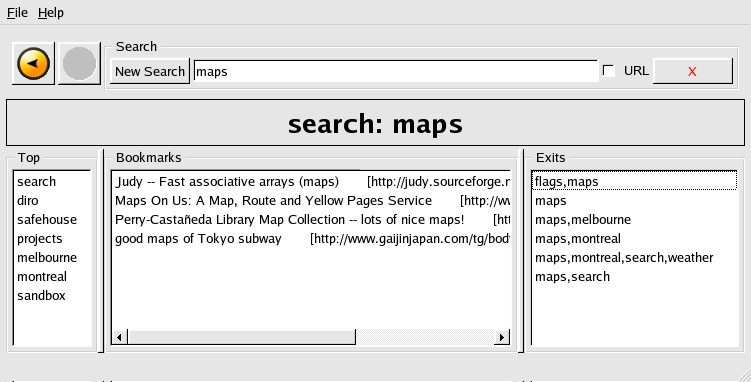Image resolution: width=751 pixels, height=382 pixels.
Task: Select 'search' in the Top list
Action: [x=52, y=182]
